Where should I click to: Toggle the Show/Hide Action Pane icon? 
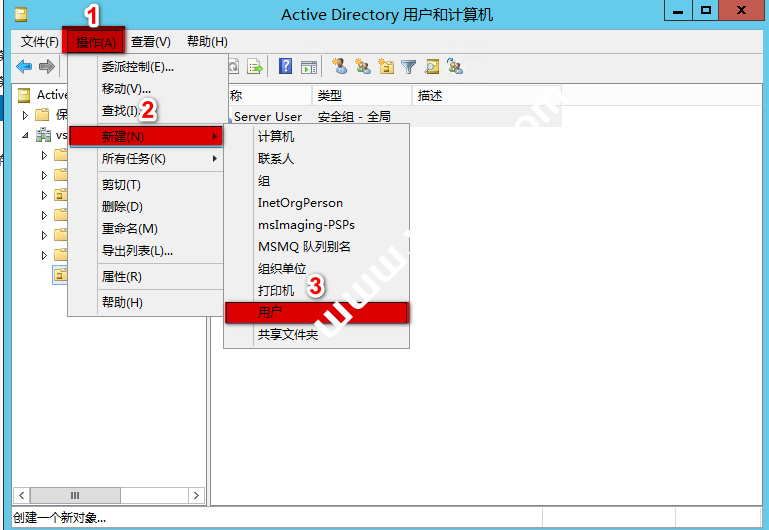[309, 67]
